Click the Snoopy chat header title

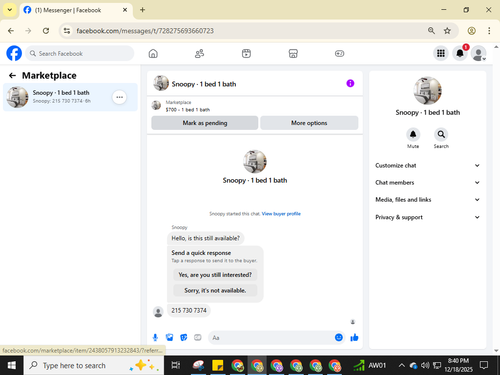tap(204, 84)
